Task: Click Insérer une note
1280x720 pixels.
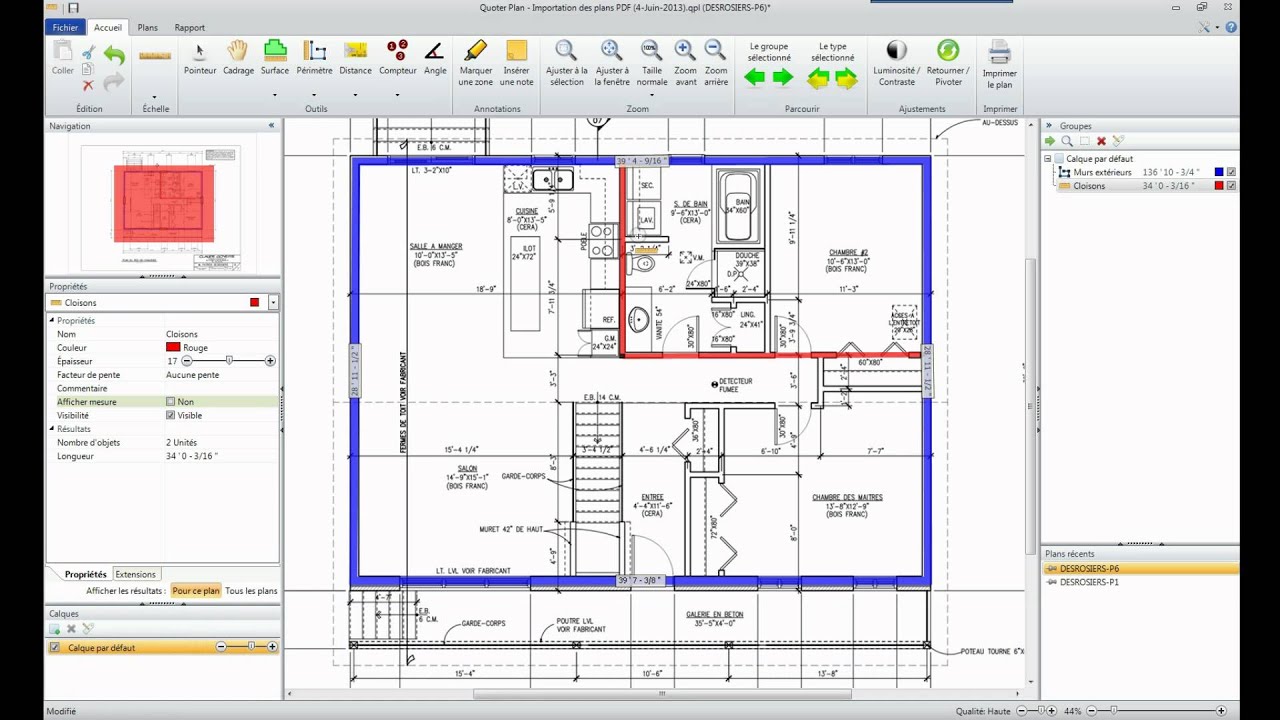Action: point(516,63)
